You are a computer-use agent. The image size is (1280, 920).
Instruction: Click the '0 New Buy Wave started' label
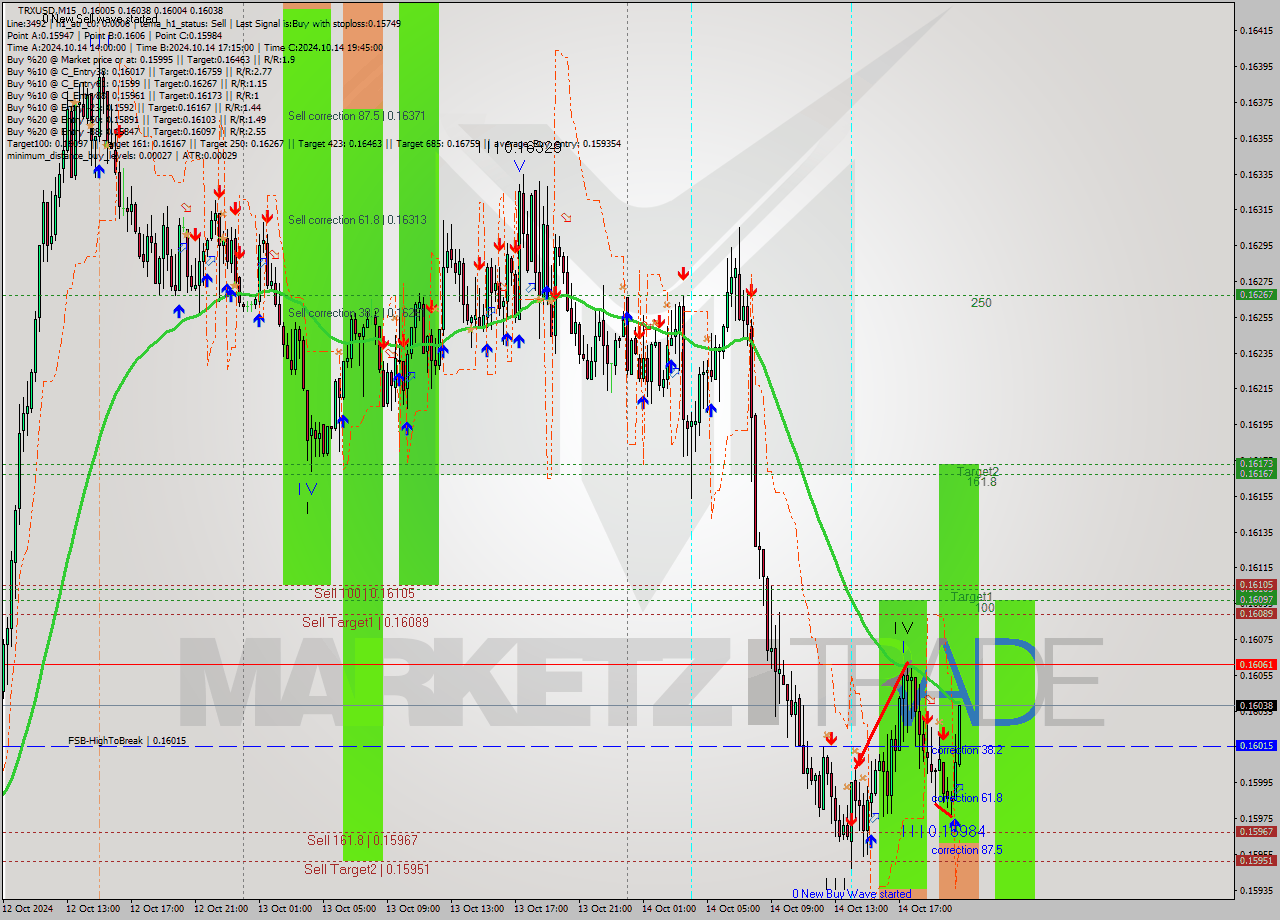coord(851,894)
